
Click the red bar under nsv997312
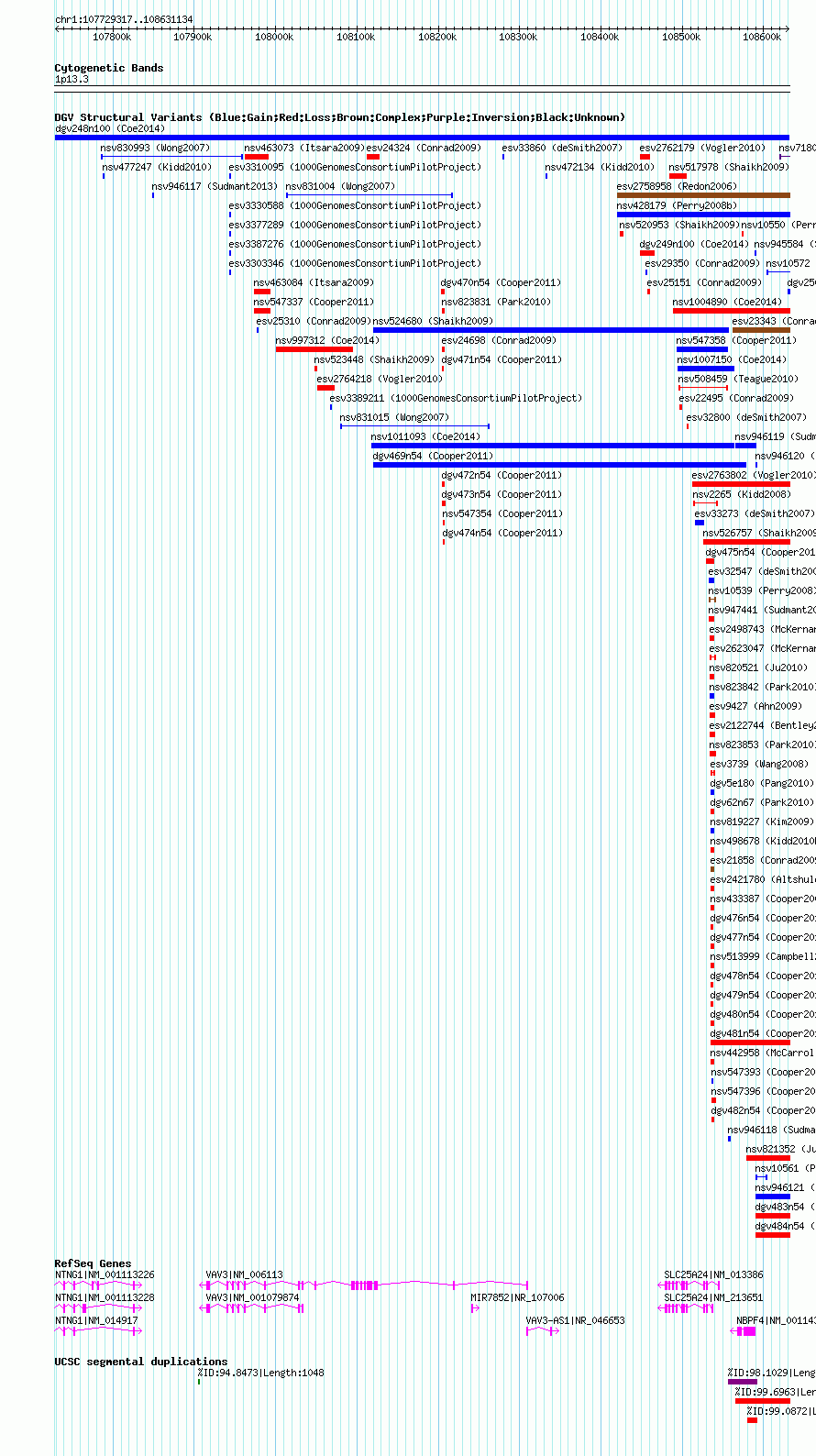point(314,349)
